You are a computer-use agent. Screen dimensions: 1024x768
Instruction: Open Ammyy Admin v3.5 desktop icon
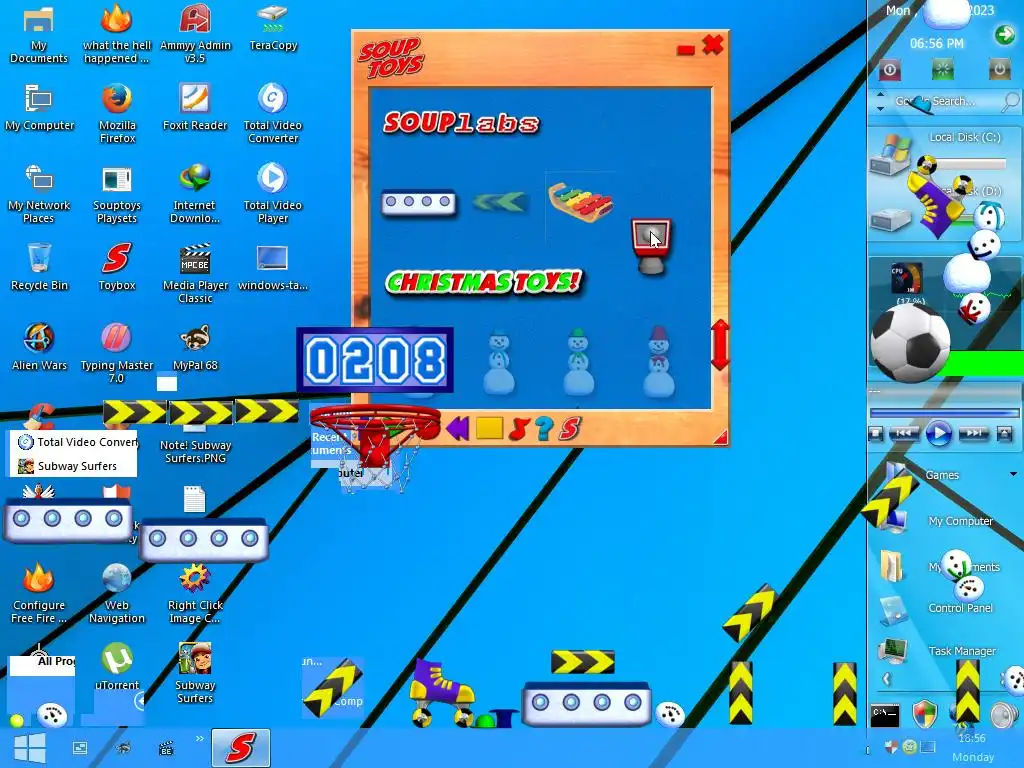click(195, 34)
